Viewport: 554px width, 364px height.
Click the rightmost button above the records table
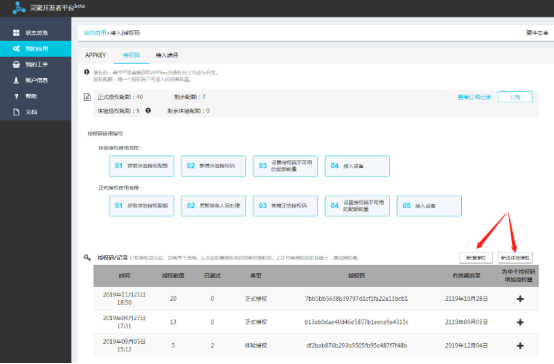515,258
